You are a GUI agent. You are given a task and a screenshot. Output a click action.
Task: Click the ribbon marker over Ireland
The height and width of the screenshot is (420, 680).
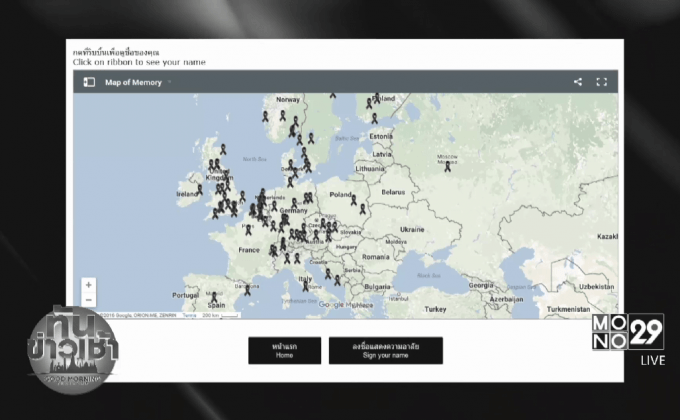click(x=199, y=187)
